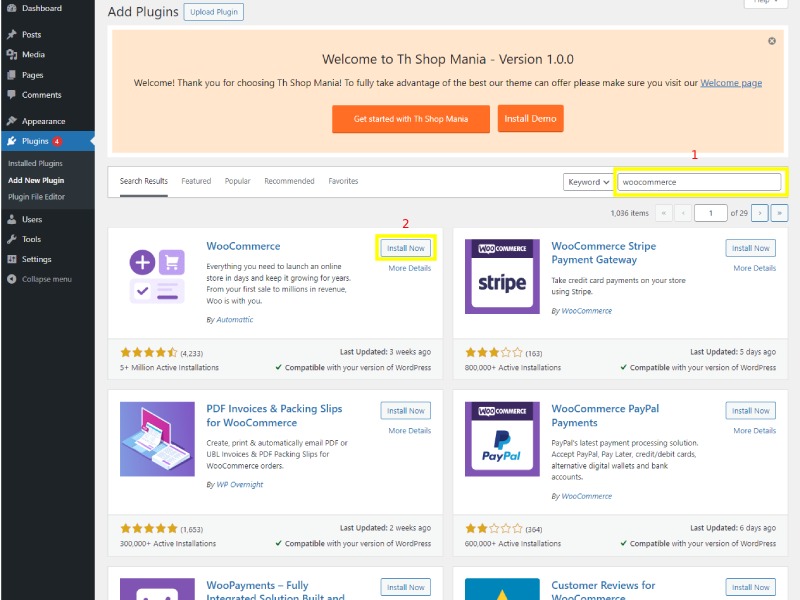Dismiss the Th Shop Mania welcome notice

[x=772, y=41]
